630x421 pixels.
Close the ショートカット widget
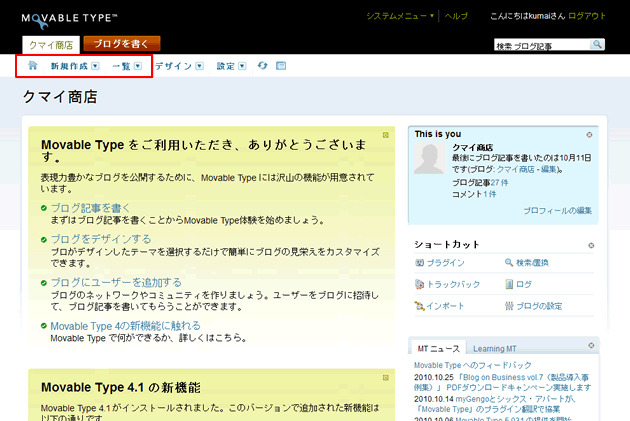(x=591, y=245)
